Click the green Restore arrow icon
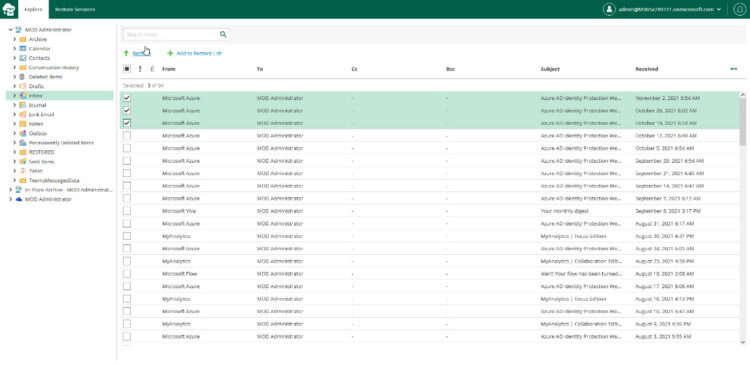Screen dimensions: 750x366 [126, 54]
